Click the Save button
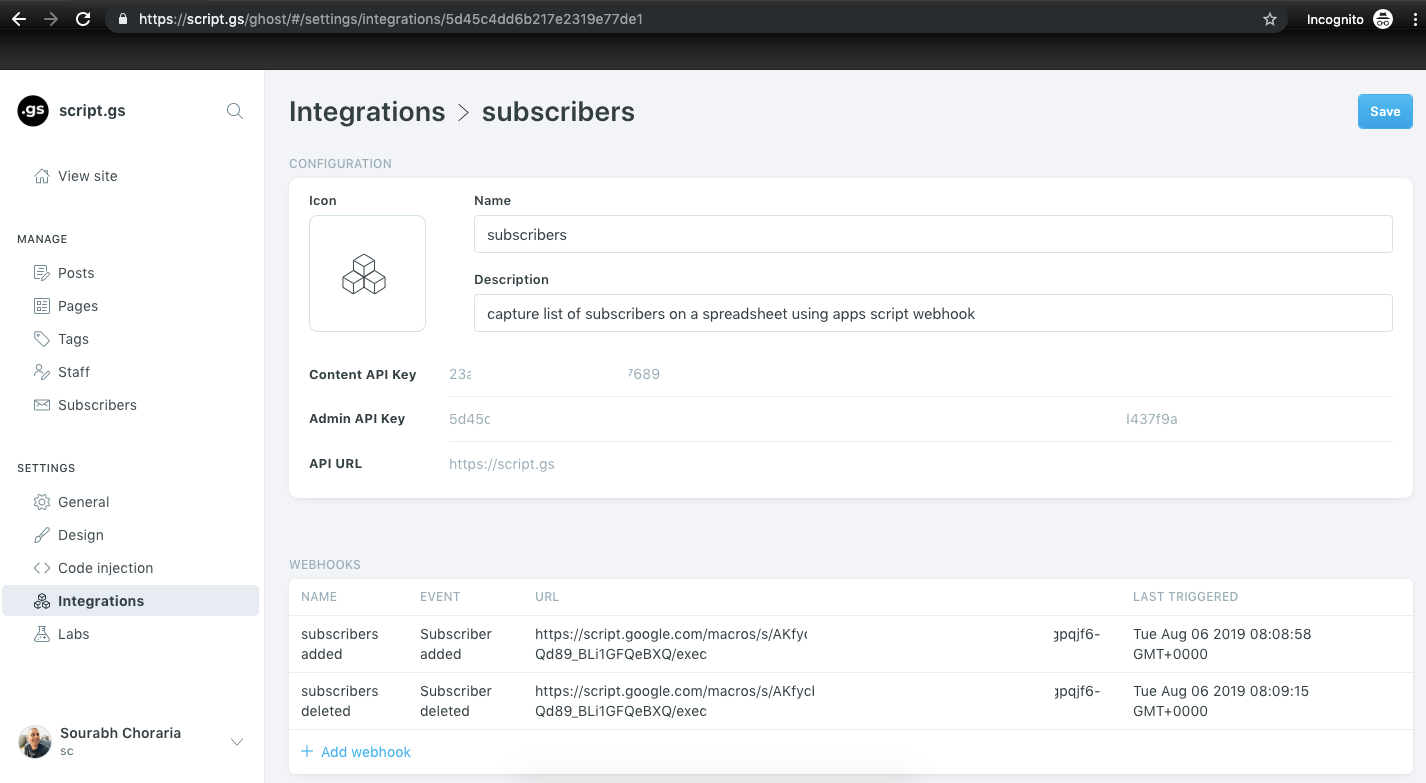The height and width of the screenshot is (783, 1426). [x=1385, y=112]
